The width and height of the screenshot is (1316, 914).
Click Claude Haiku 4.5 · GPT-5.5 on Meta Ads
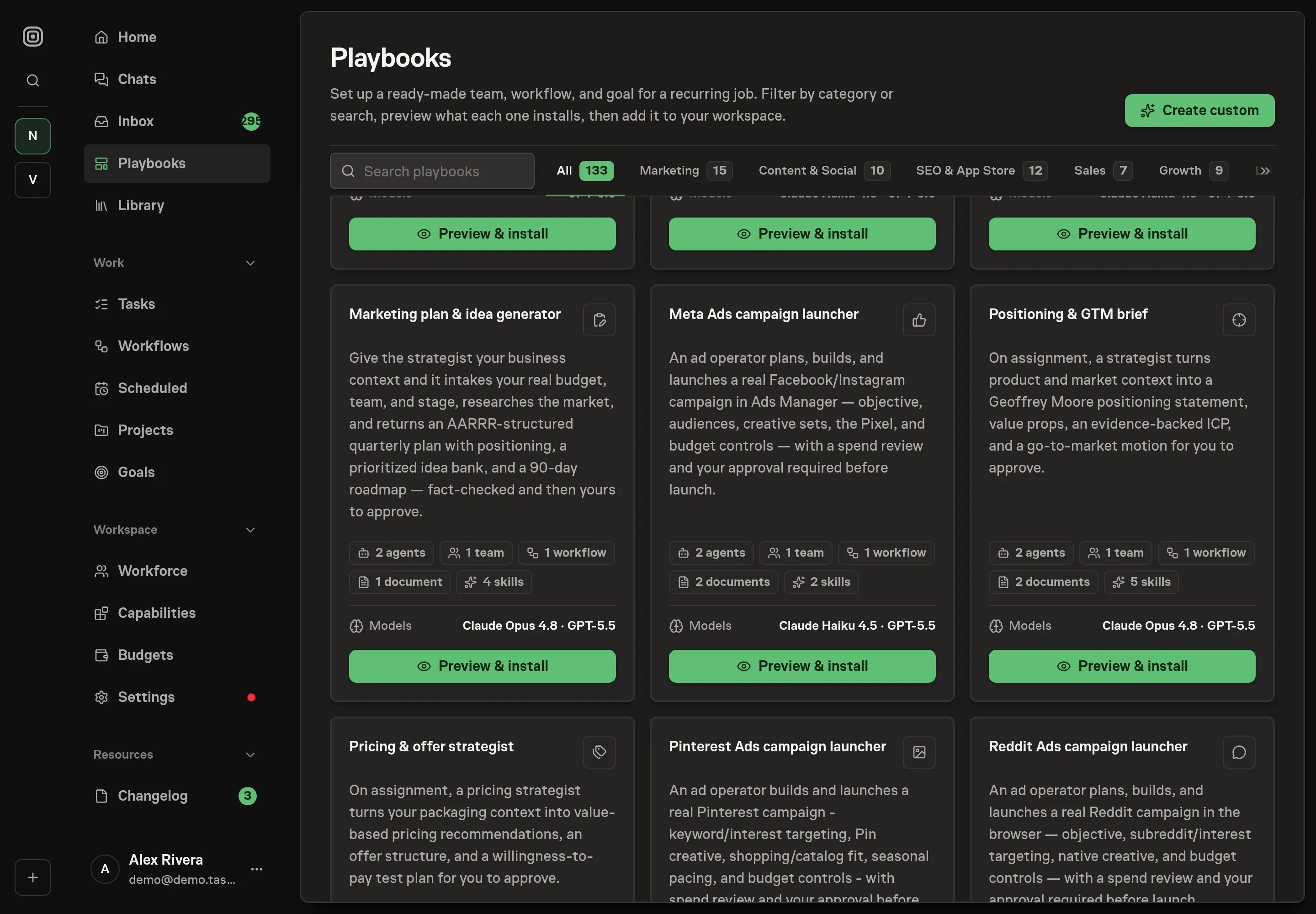pos(857,625)
